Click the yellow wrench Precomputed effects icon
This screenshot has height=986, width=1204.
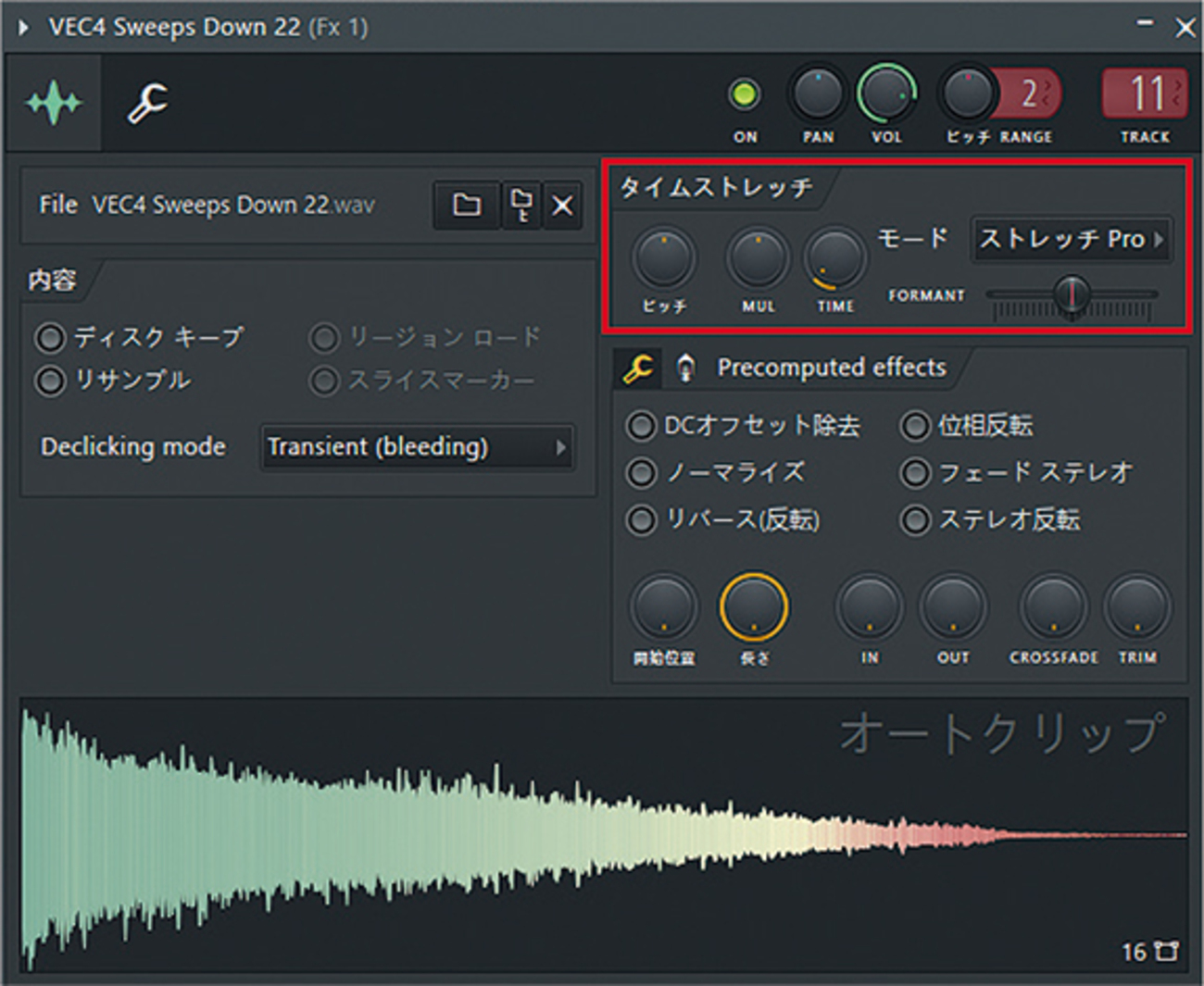[638, 368]
